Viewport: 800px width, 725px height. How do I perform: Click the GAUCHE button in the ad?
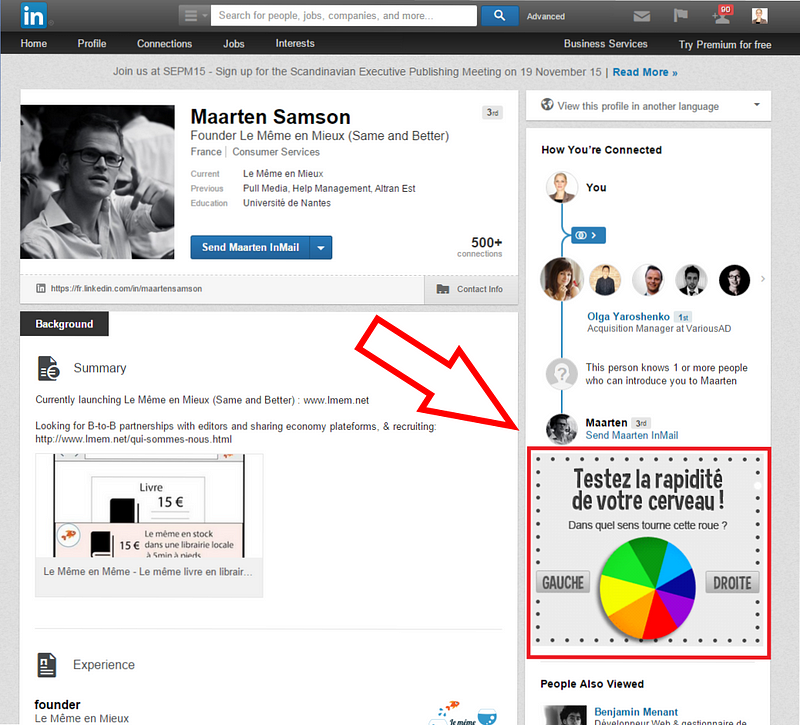(563, 582)
